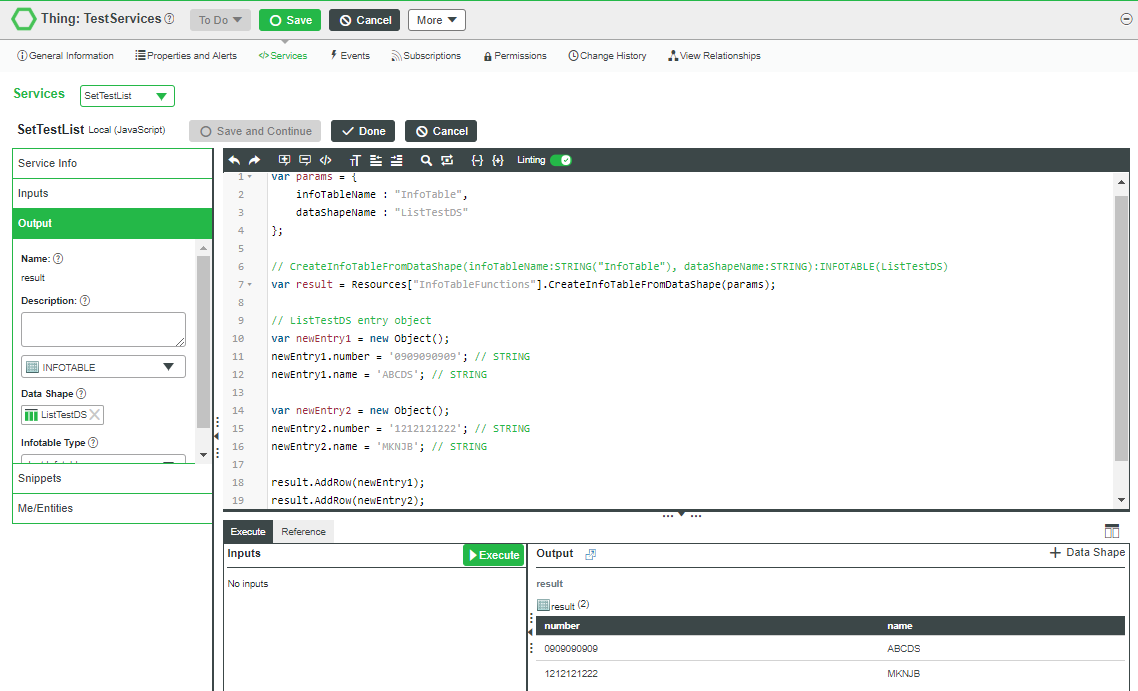Click into the Description text field
Image resolution: width=1138 pixels, height=691 pixels.
pyautogui.click(x=103, y=329)
